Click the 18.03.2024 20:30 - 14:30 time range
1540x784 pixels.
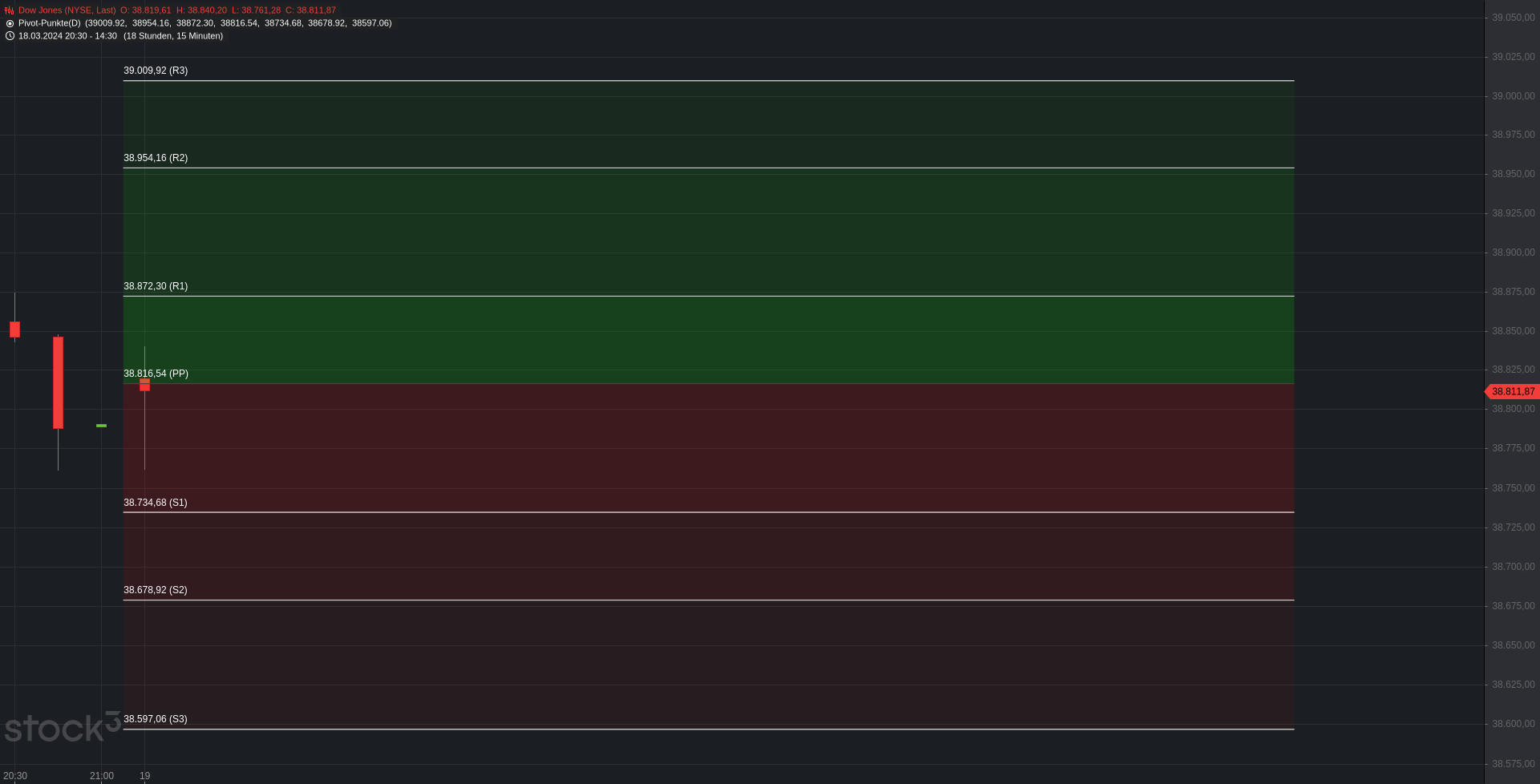(x=67, y=36)
